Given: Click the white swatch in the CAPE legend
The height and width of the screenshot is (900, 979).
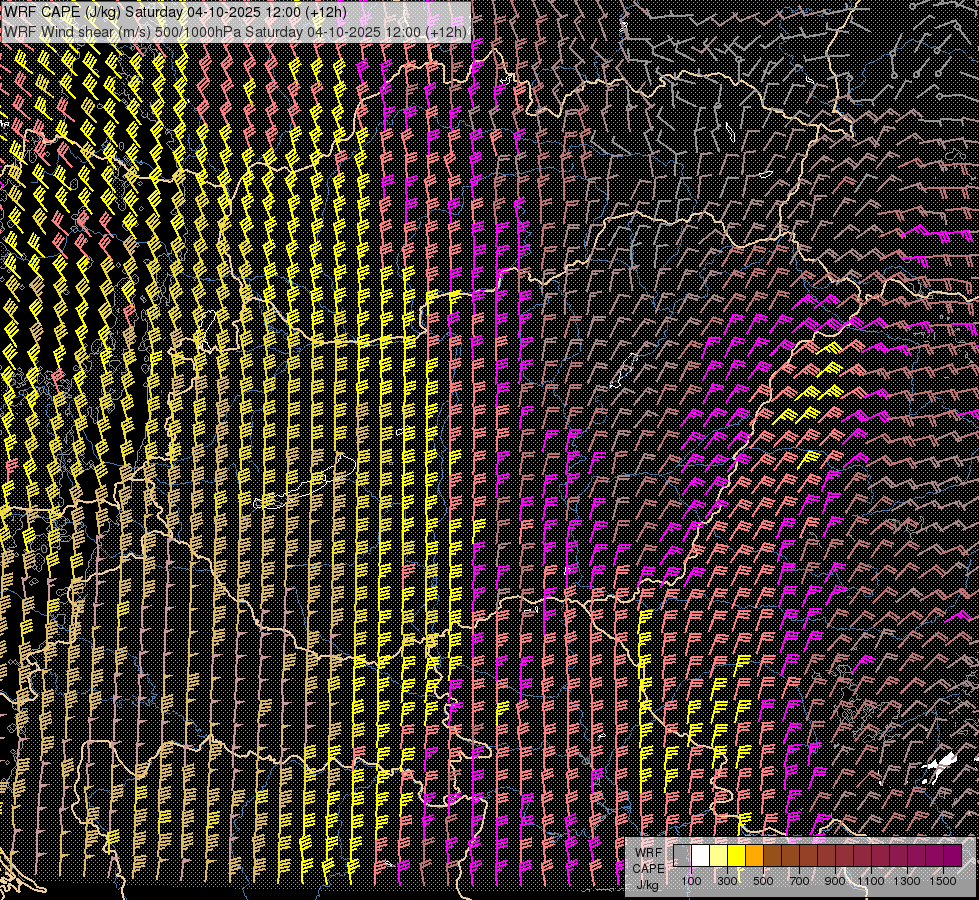Looking at the screenshot, I should coord(700,855).
